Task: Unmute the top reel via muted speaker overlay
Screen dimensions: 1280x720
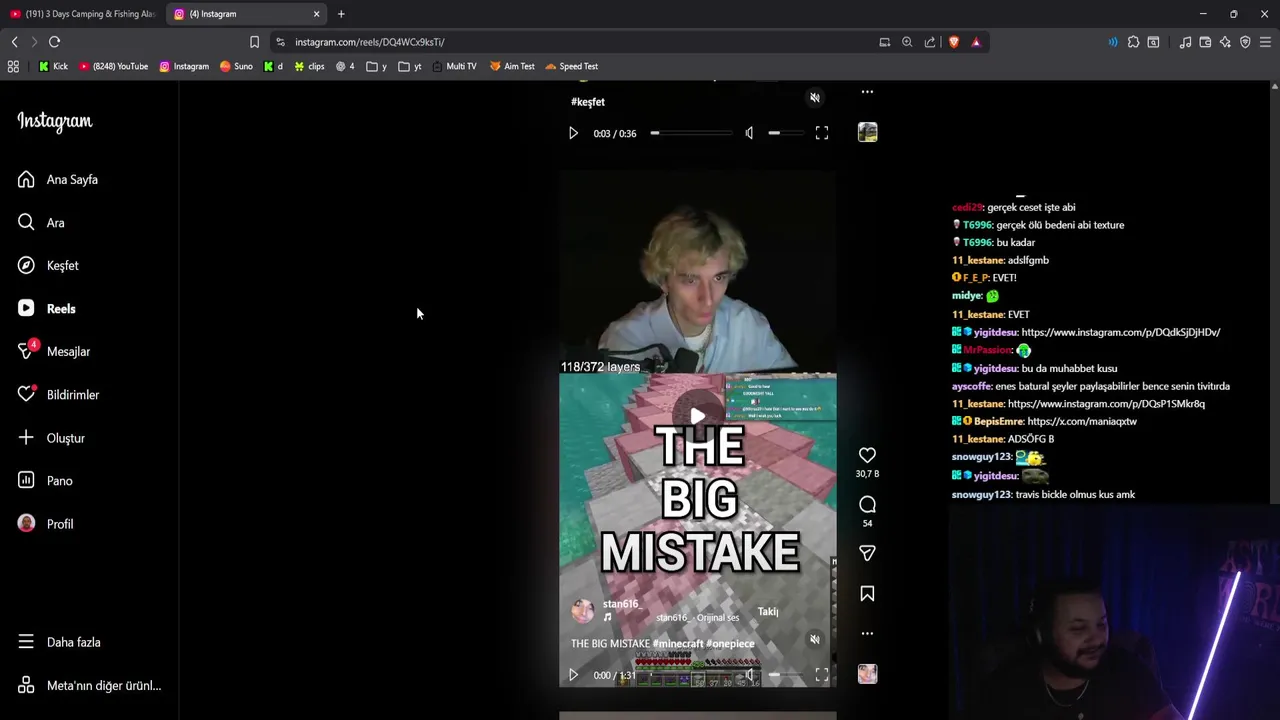Action: click(x=815, y=98)
